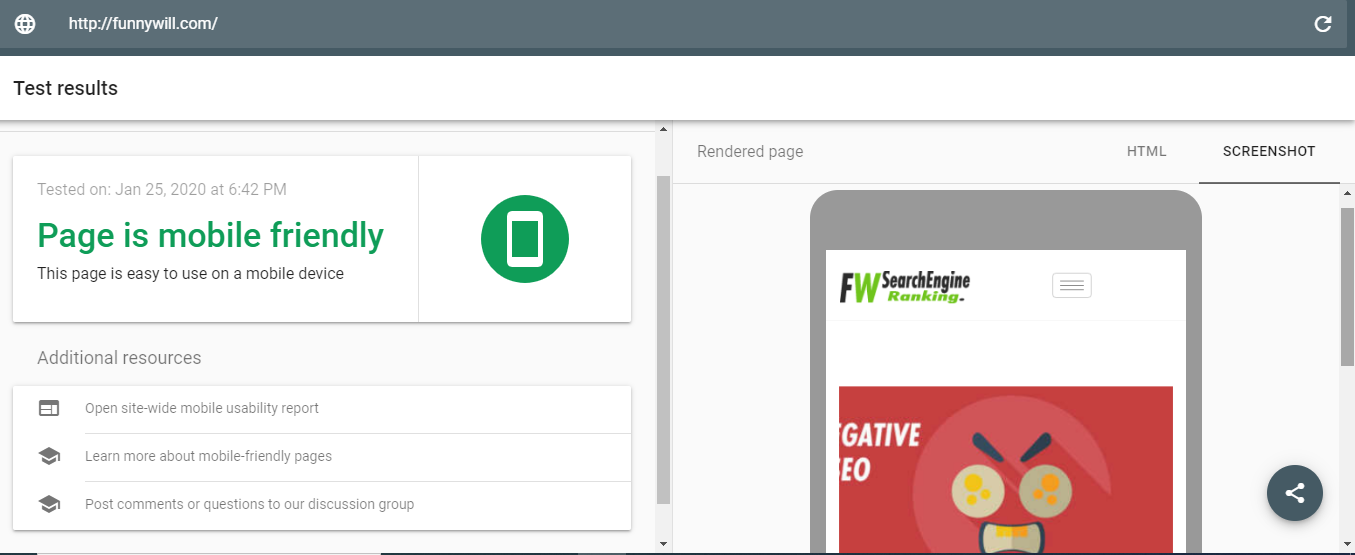
Task: Click the left panel scroll-down arrow
Action: click(663, 543)
